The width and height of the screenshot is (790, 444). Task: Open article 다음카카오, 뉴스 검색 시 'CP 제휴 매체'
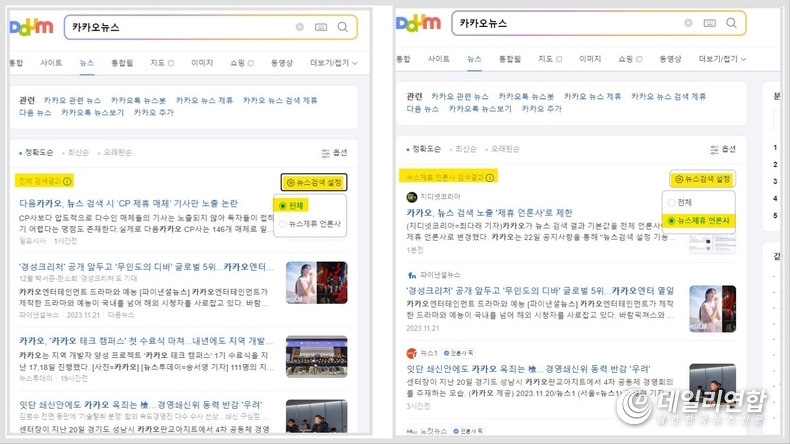pyautogui.click(x=128, y=204)
